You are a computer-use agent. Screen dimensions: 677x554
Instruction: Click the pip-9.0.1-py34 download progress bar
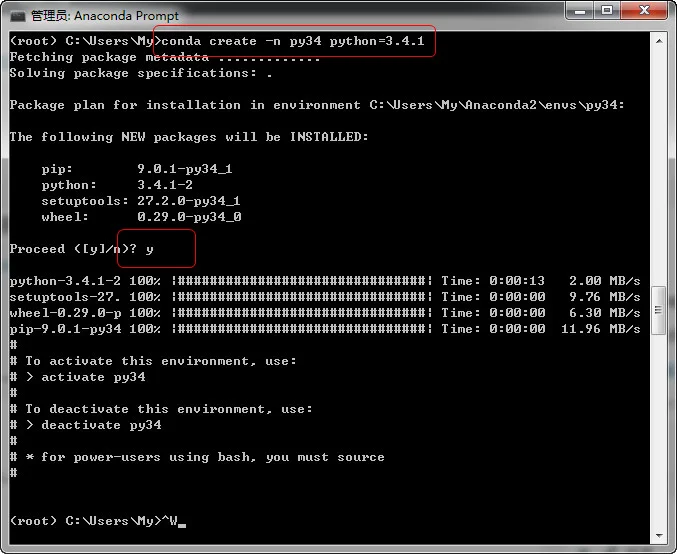[x=301, y=329]
